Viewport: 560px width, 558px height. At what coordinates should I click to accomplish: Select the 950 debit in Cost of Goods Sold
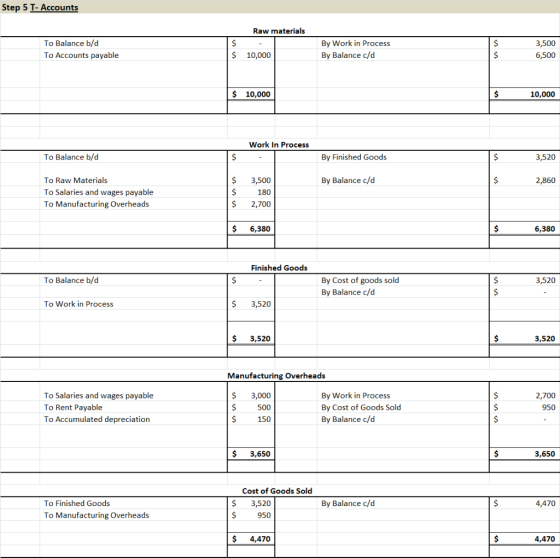click(264, 515)
